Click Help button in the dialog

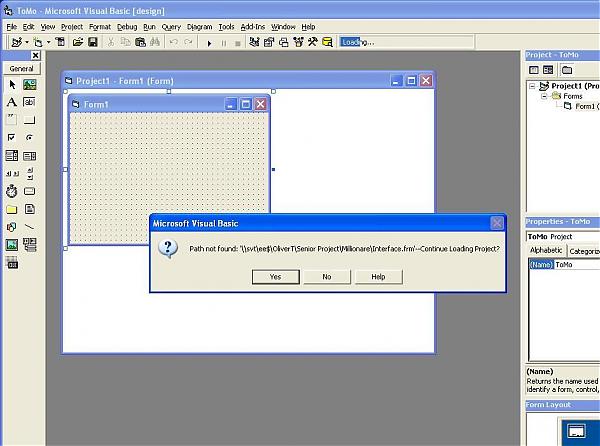(x=378, y=277)
